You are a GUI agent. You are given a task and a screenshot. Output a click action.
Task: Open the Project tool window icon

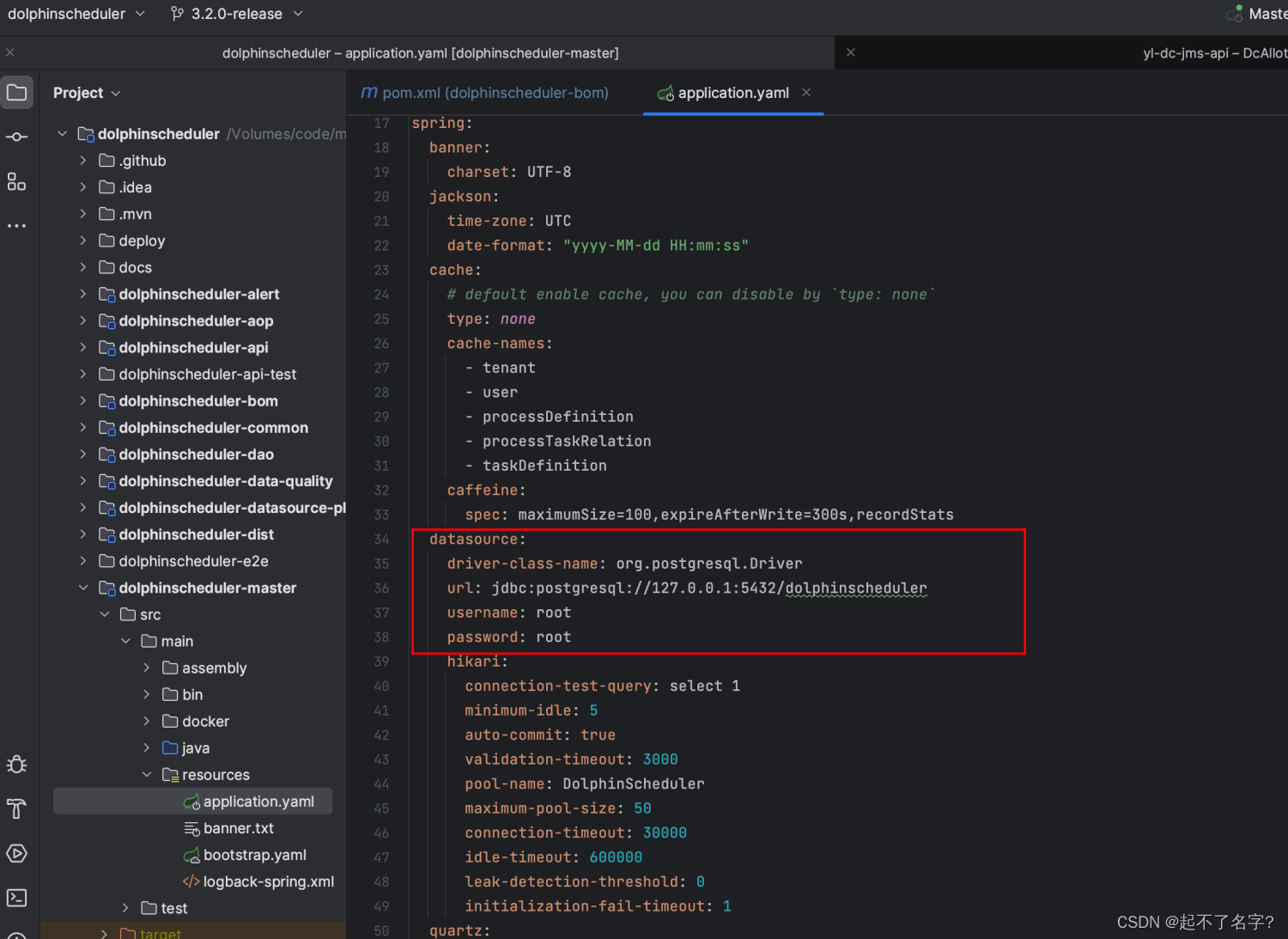[x=17, y=92]
